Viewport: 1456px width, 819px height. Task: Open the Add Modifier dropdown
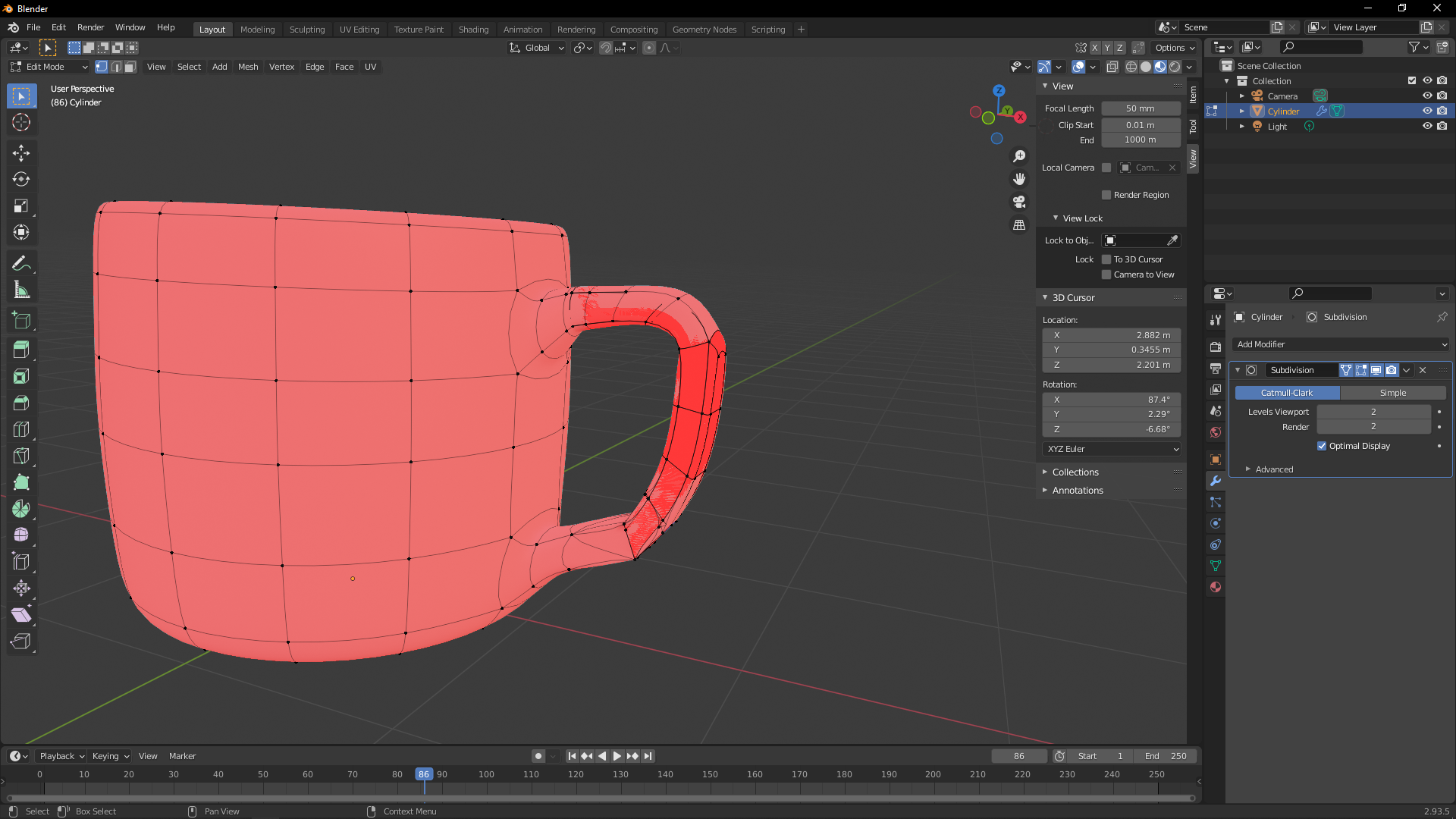tap(1341, 344)
